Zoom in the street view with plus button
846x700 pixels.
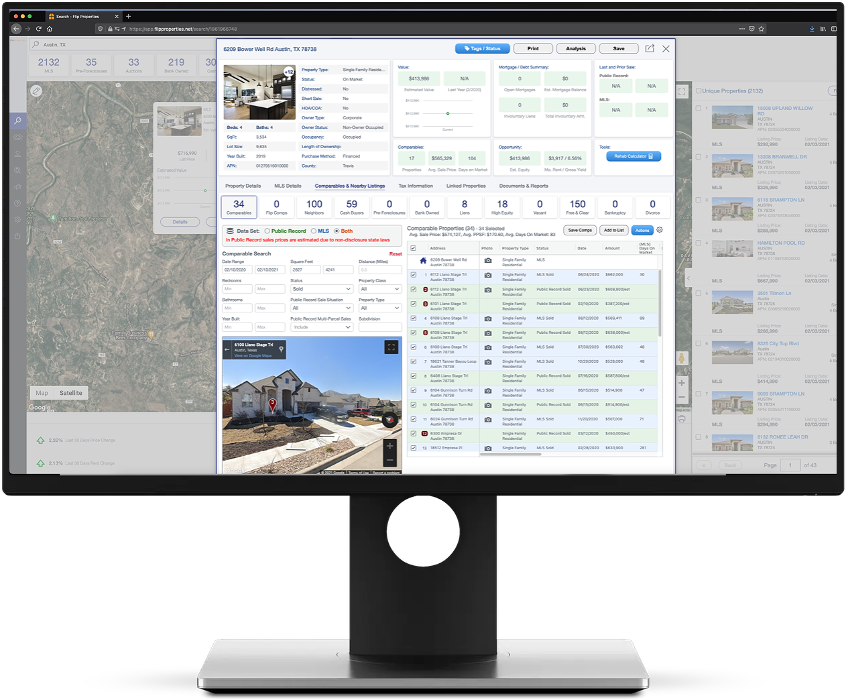(x=390, y=446)
